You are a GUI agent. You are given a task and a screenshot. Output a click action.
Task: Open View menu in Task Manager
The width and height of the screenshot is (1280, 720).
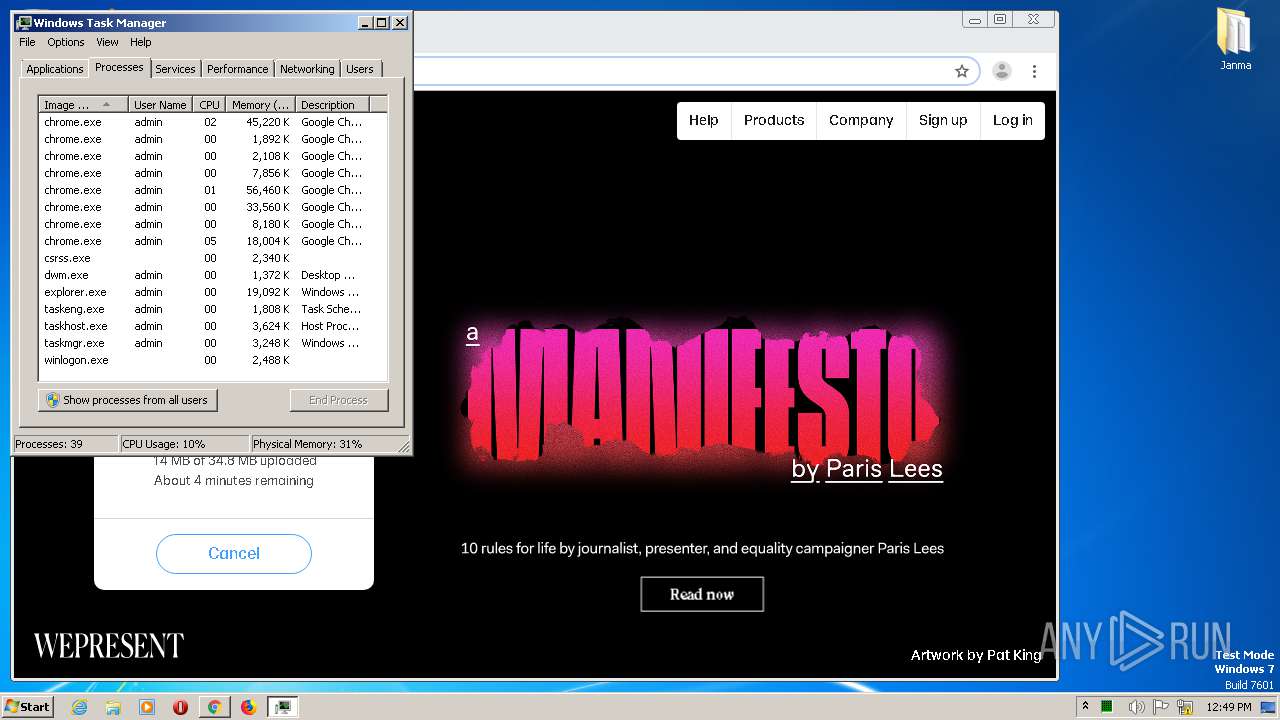[x=107, y=42]
